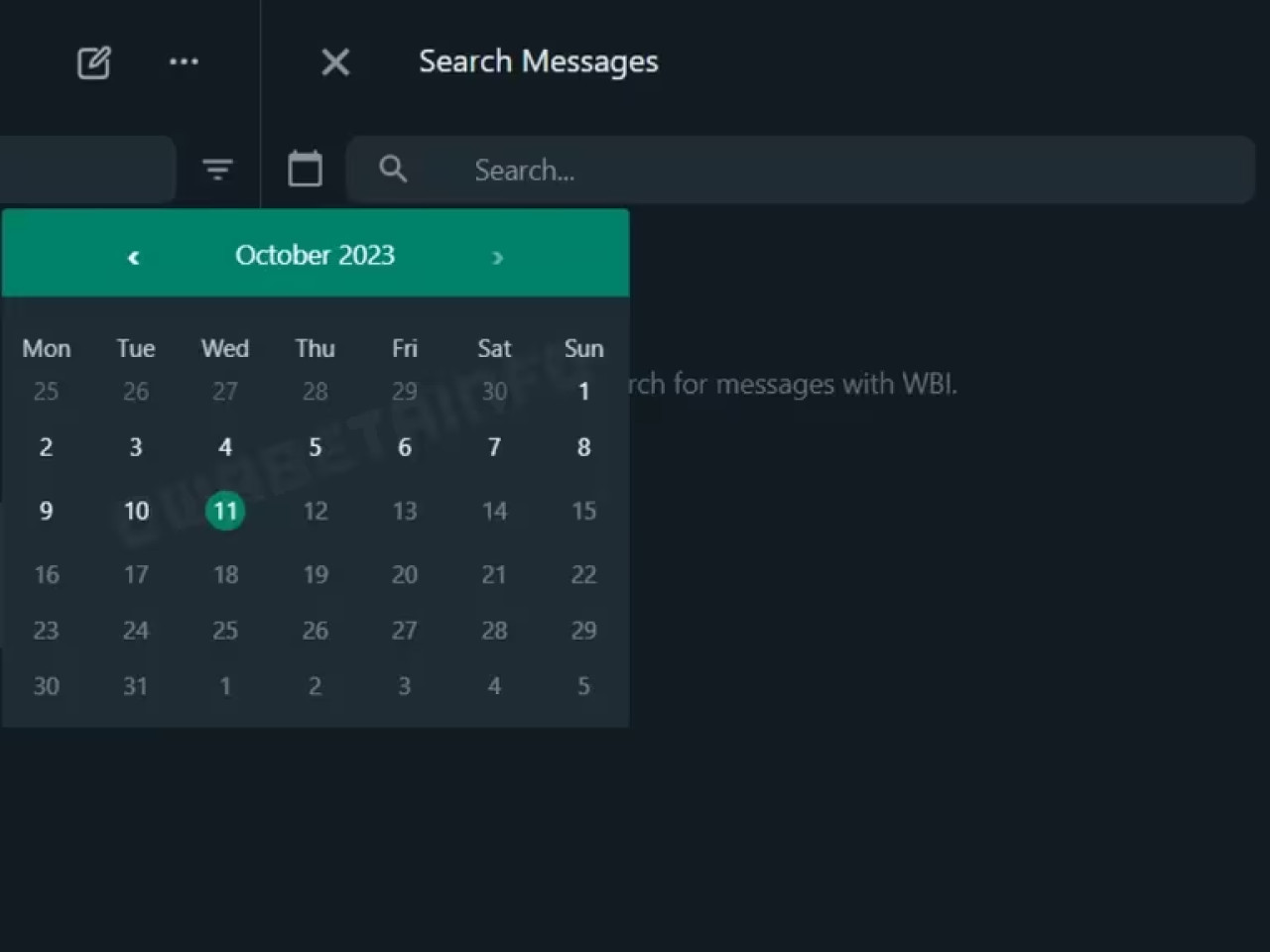
Task: Click October 18 in the calendar
Action: click(225, 574)
